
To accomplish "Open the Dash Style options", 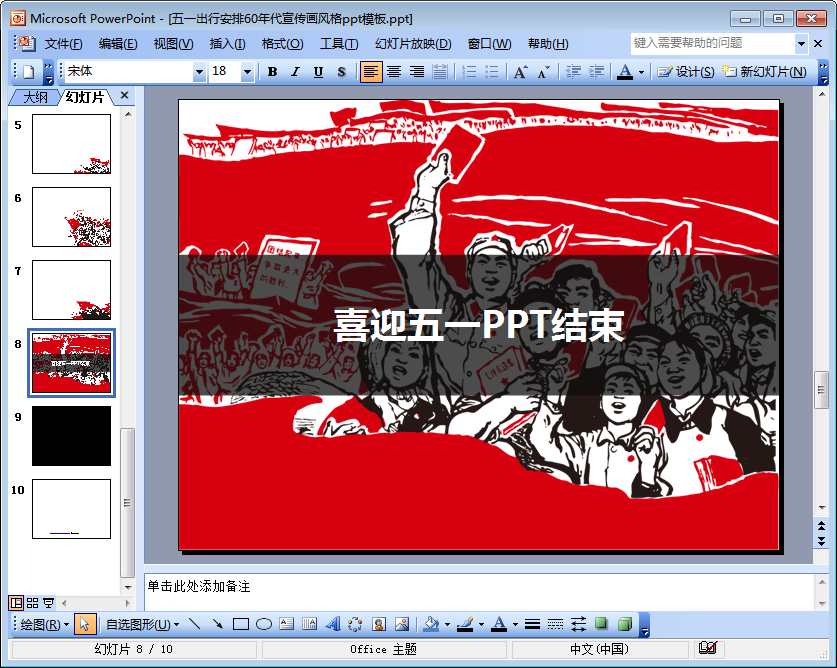I will [555, 624].
